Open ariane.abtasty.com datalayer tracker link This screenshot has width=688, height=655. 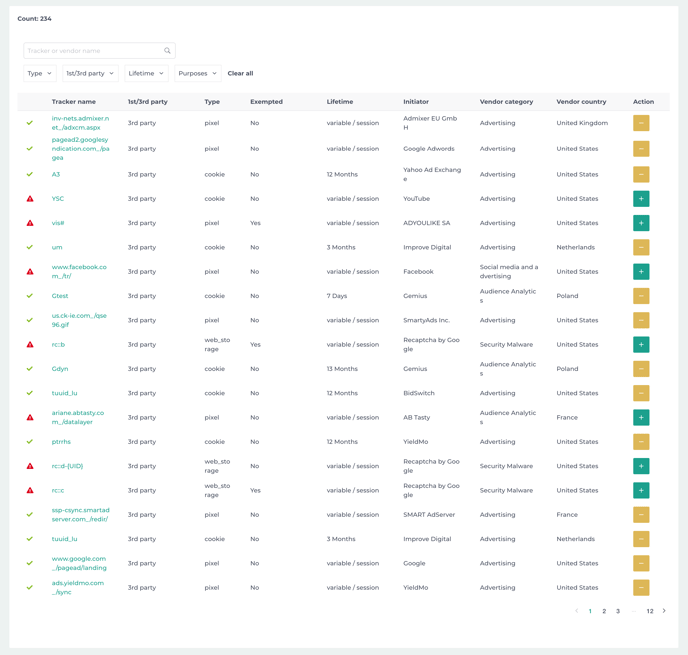(78, 418)
